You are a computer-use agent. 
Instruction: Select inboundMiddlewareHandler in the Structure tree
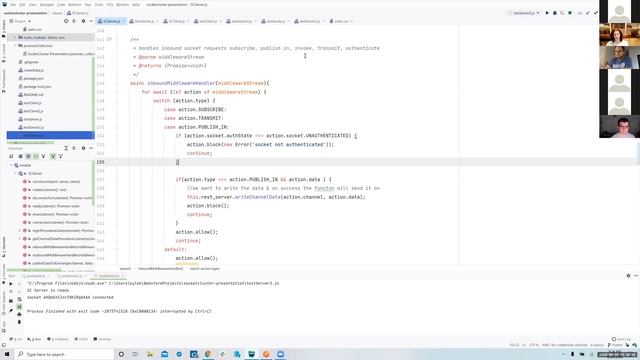pos(58,247)
